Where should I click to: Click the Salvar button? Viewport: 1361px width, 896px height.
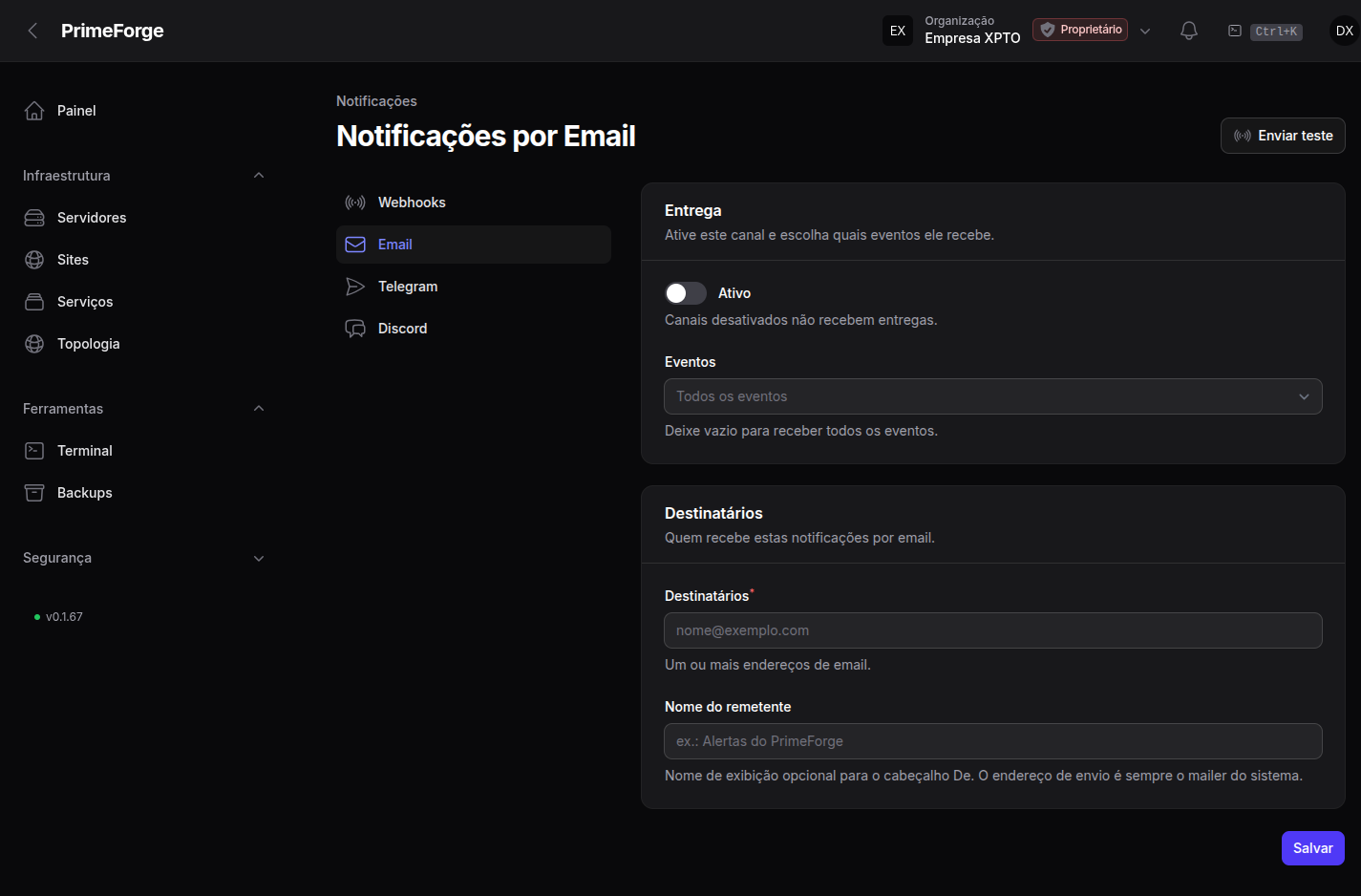tap(1313, 848)
